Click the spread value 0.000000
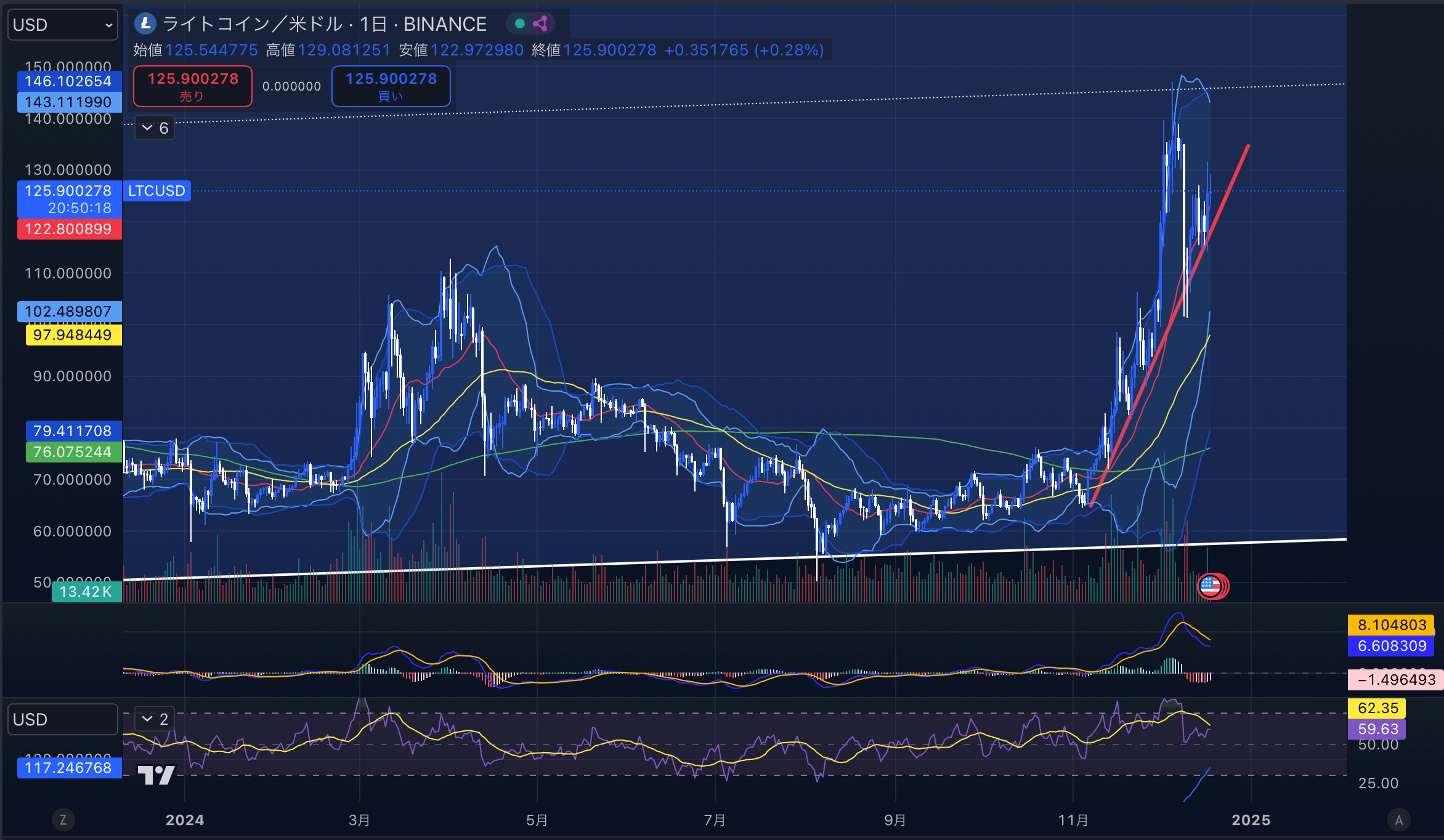Viewport: 1444px width, 840px height. pos(292,86)
